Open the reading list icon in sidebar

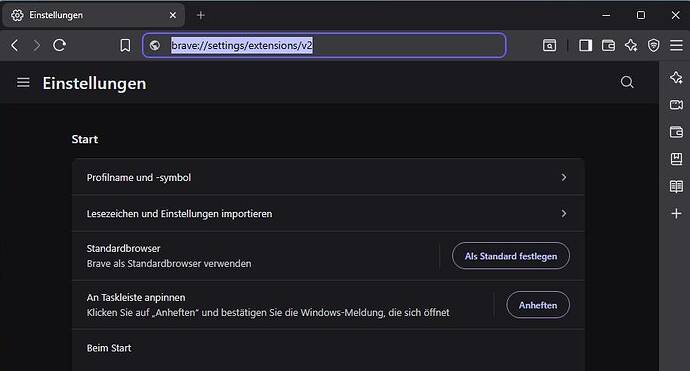[x=676, y=186]
